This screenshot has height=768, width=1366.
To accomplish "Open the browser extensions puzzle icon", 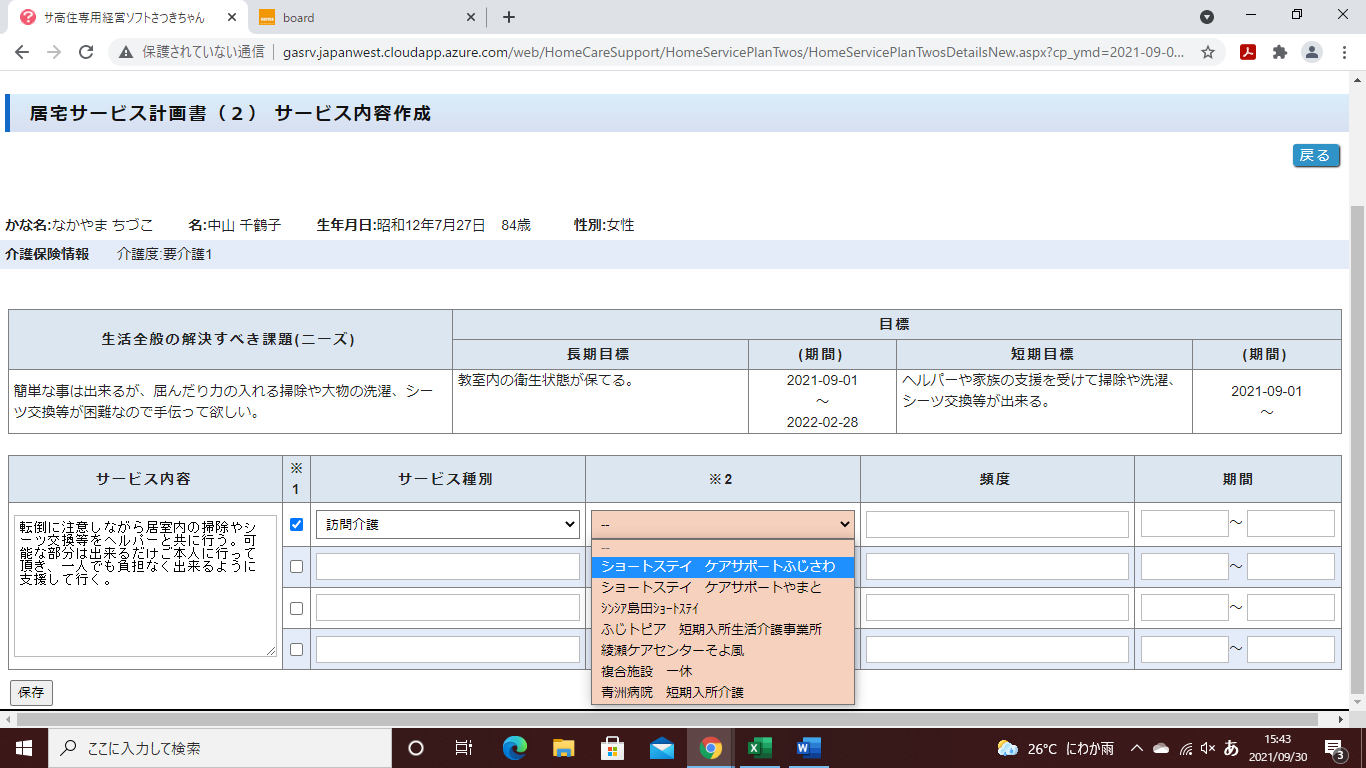I will pyautogui.click(x=1279, y=52).
